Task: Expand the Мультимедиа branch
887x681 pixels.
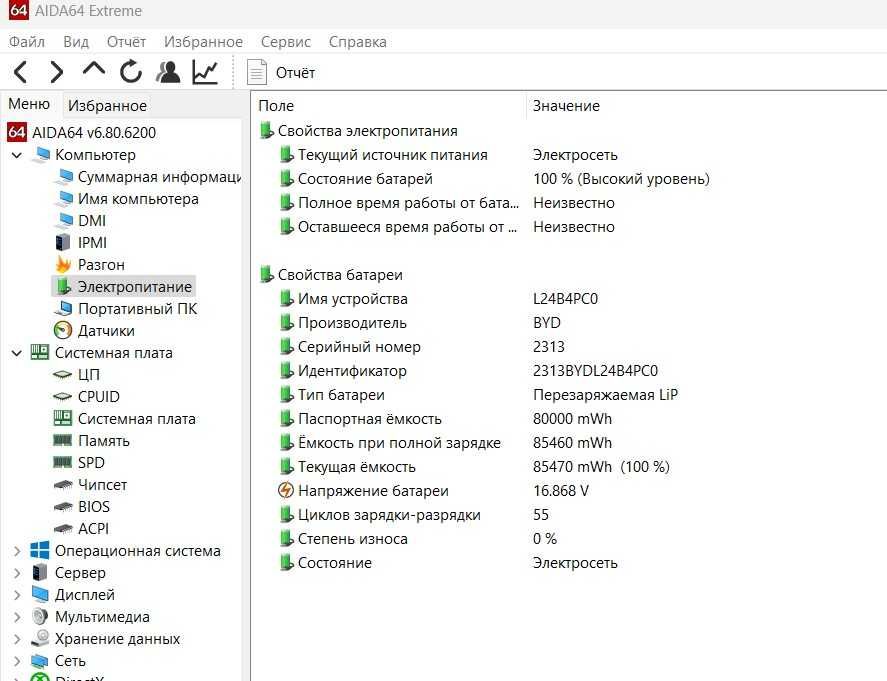Action: [x=17, y=617]
